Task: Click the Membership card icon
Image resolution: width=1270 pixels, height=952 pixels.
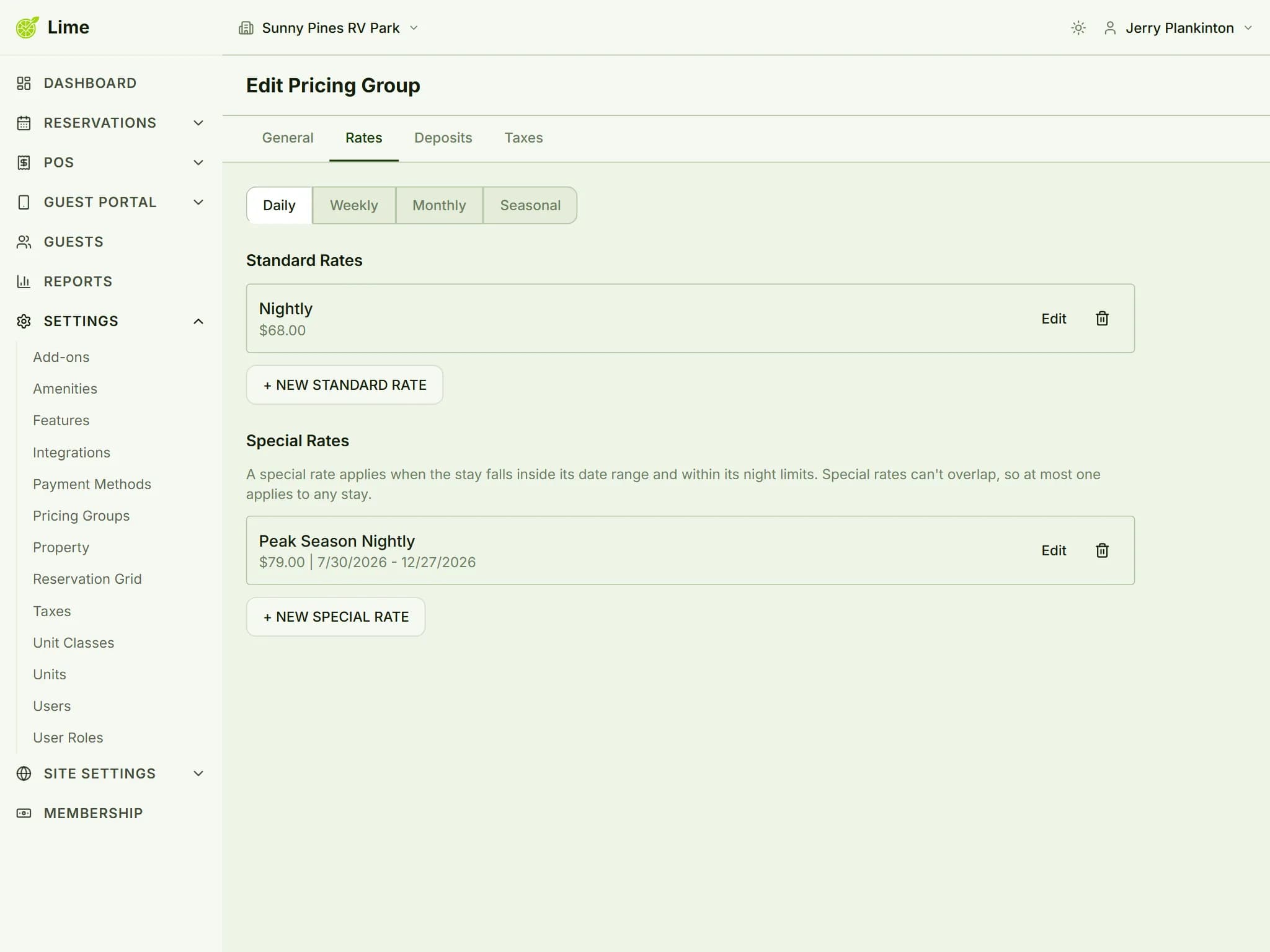Action: [24, 813]
